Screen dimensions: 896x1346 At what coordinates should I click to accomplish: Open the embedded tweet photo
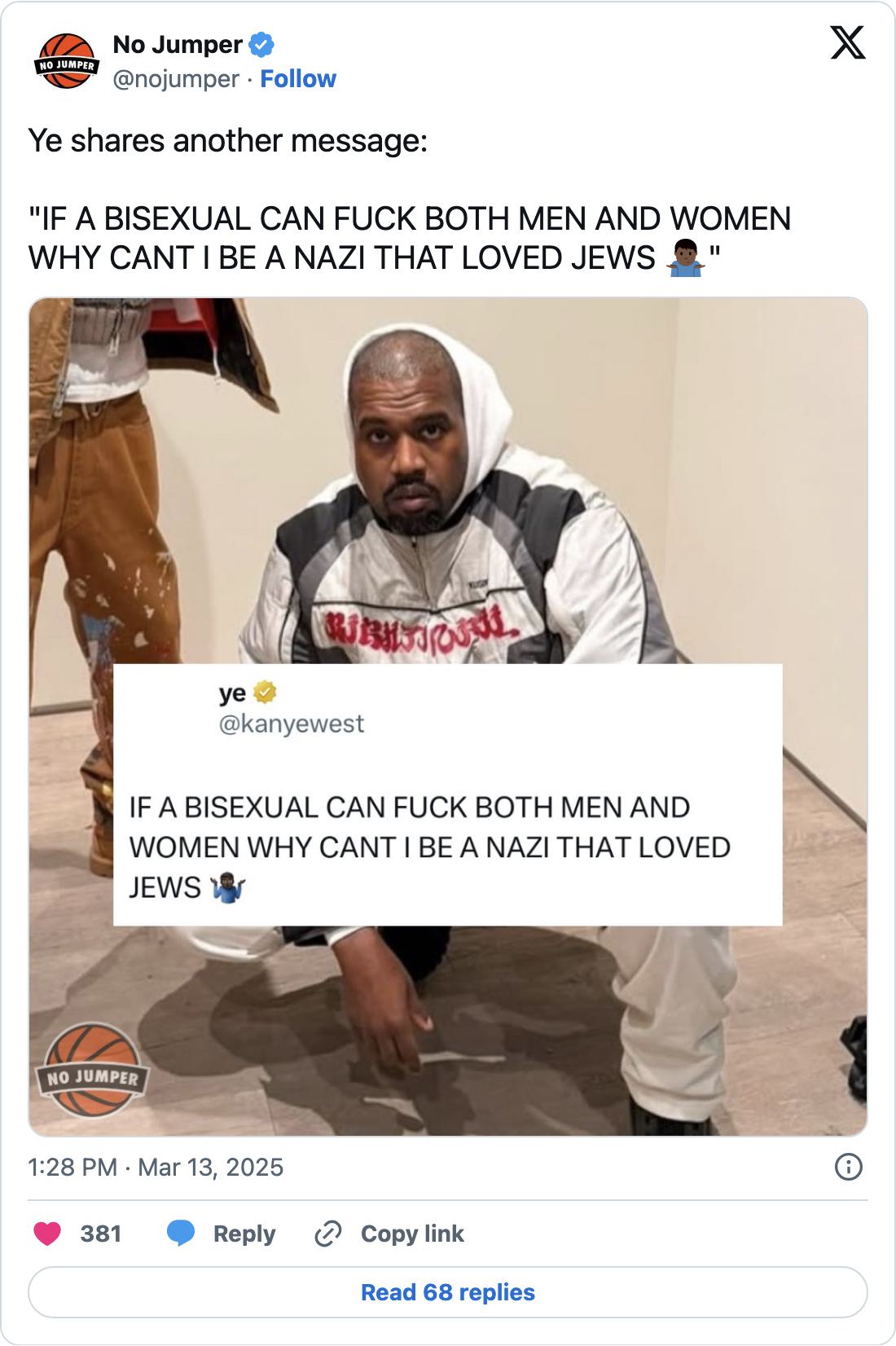(448, 717)
